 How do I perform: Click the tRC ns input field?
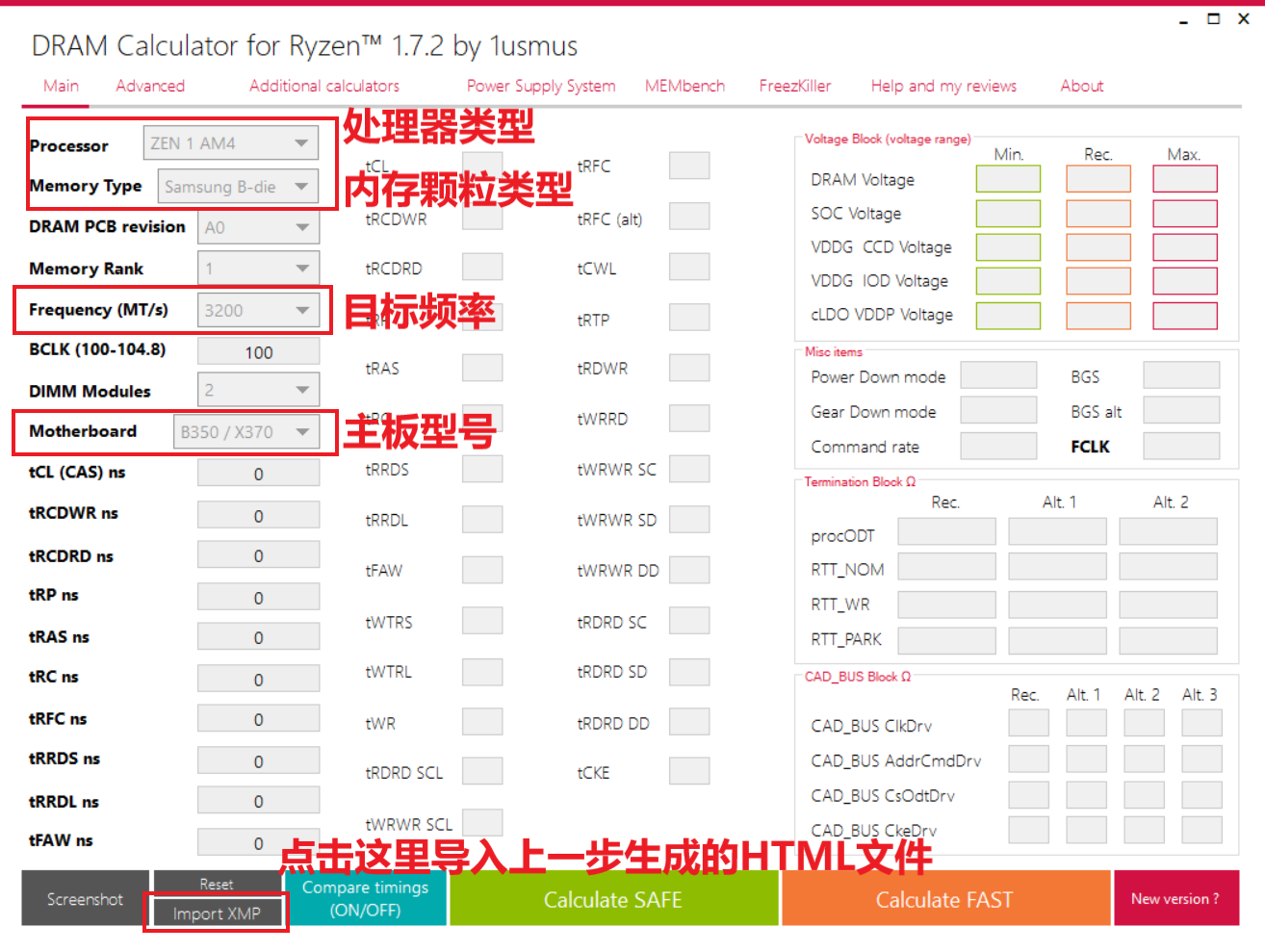click(258, 679)
